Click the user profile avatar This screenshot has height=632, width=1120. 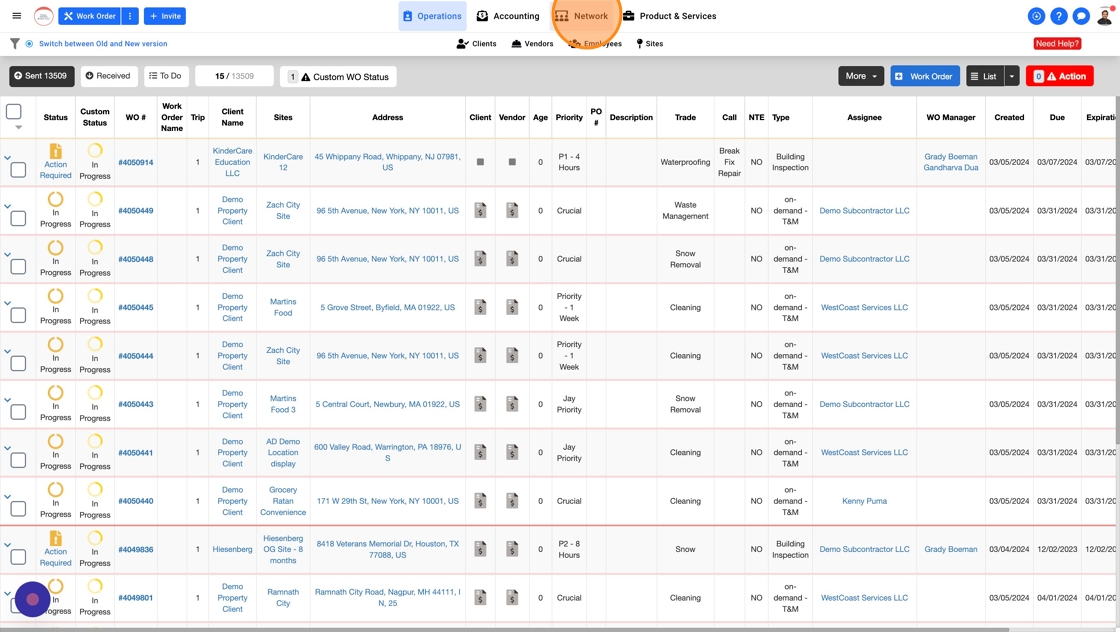click(1104, 16)
